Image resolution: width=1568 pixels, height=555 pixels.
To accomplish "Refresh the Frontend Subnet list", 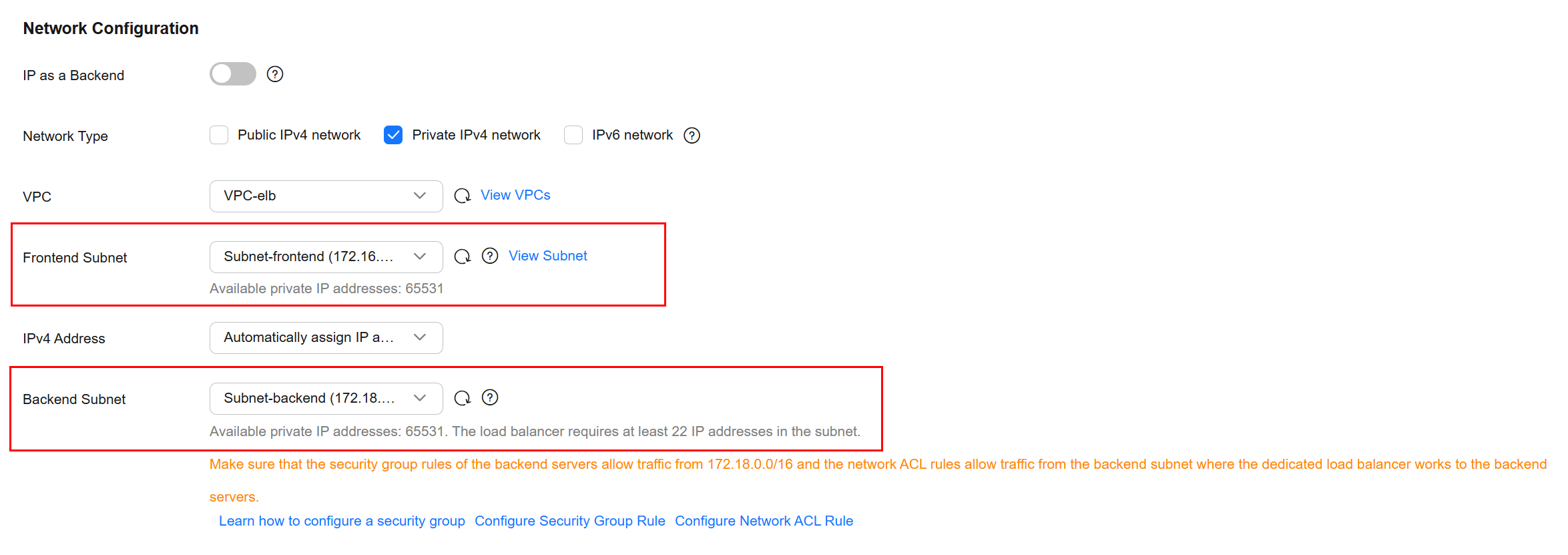I will pyautogui.click(x=462, y=256).
